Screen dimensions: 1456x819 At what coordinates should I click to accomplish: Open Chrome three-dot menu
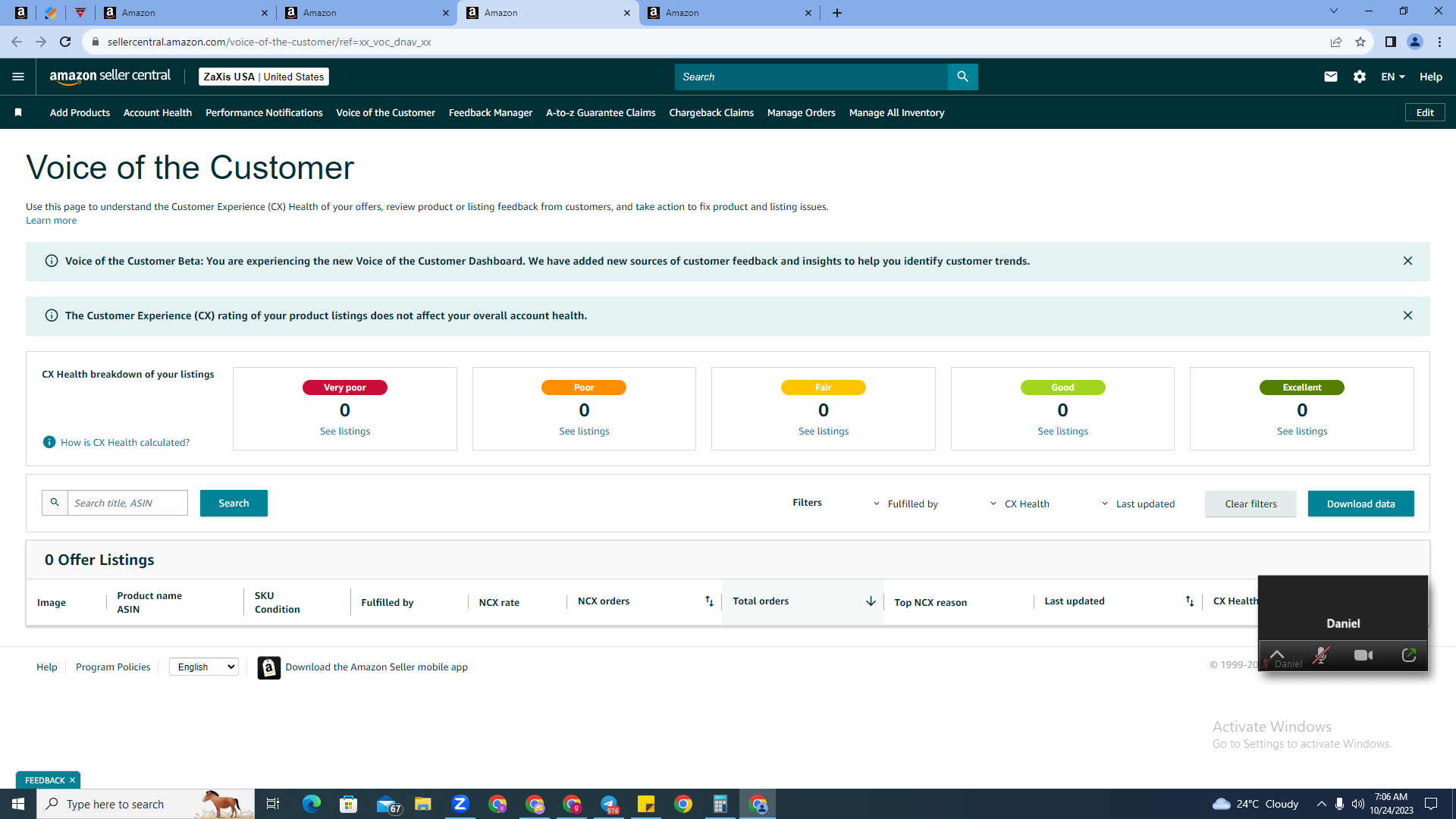pyautogui.click(x=1439, y=42)
